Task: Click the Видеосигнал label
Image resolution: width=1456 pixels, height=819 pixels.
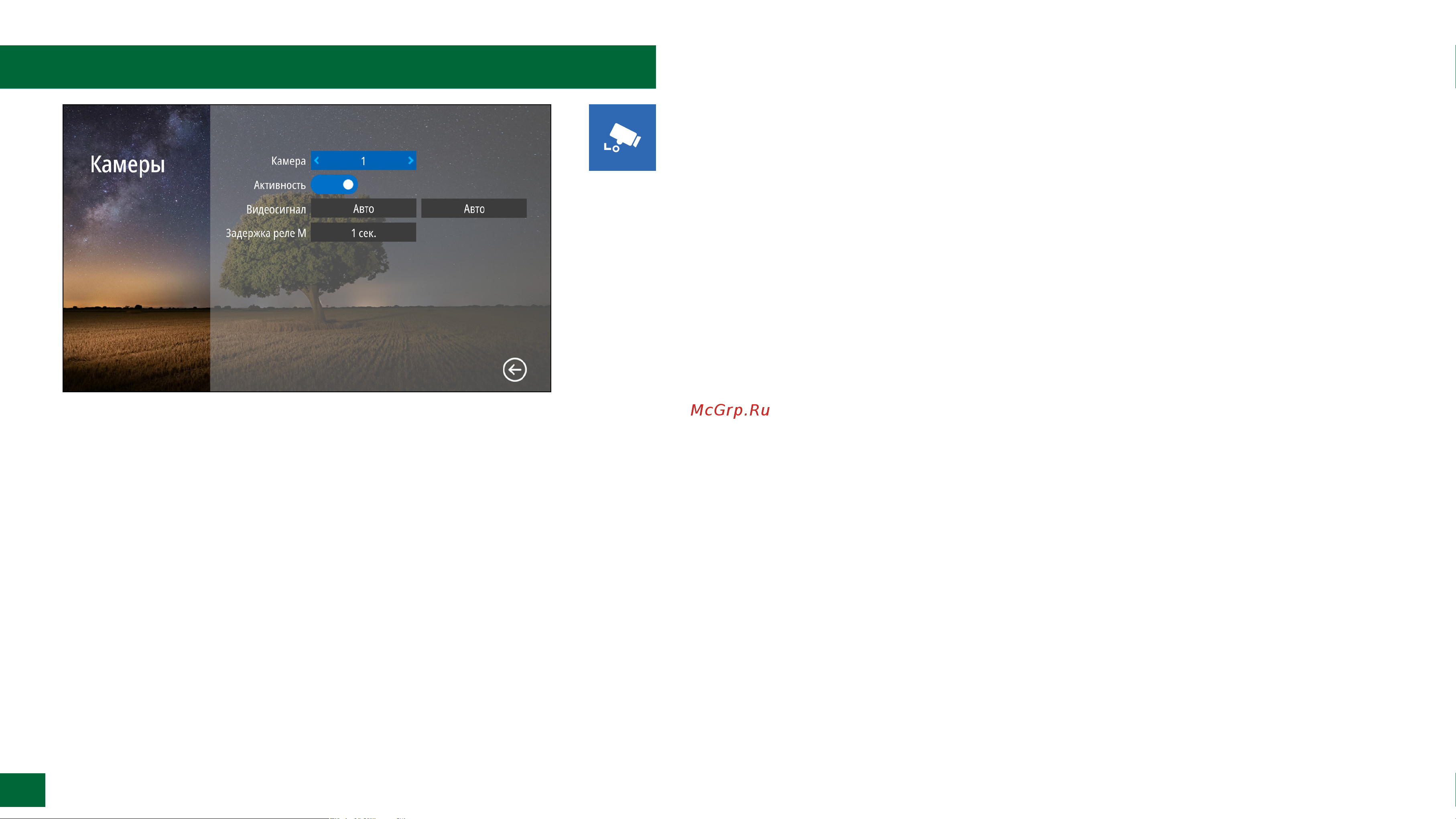Action: [x=276, y=209]
